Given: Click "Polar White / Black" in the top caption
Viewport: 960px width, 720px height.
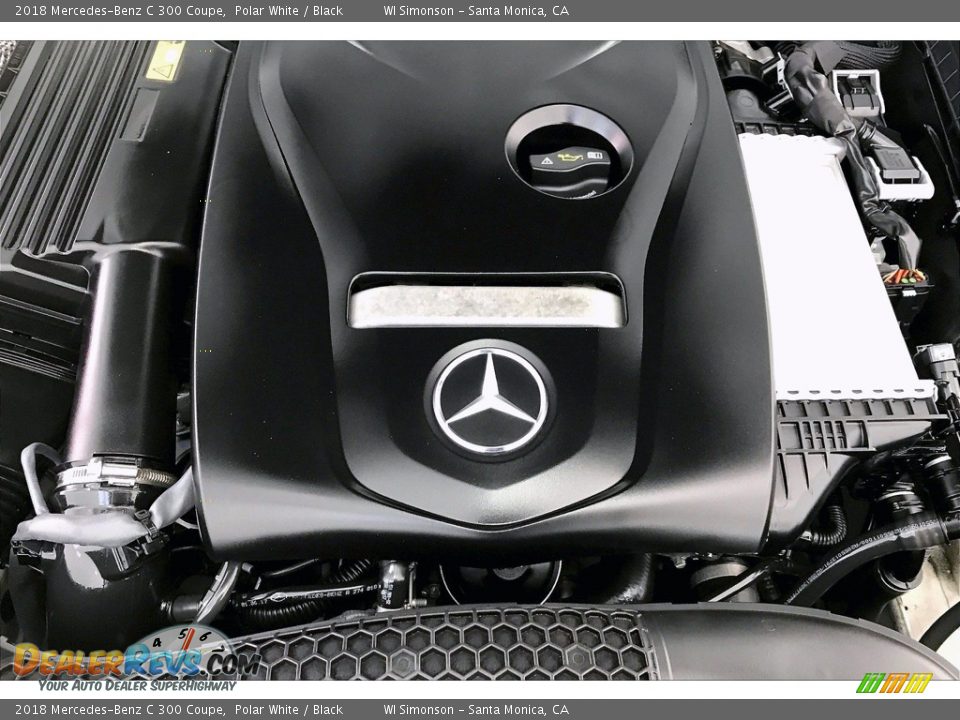Looking at the screenshot, I should [x=288, y=10].
